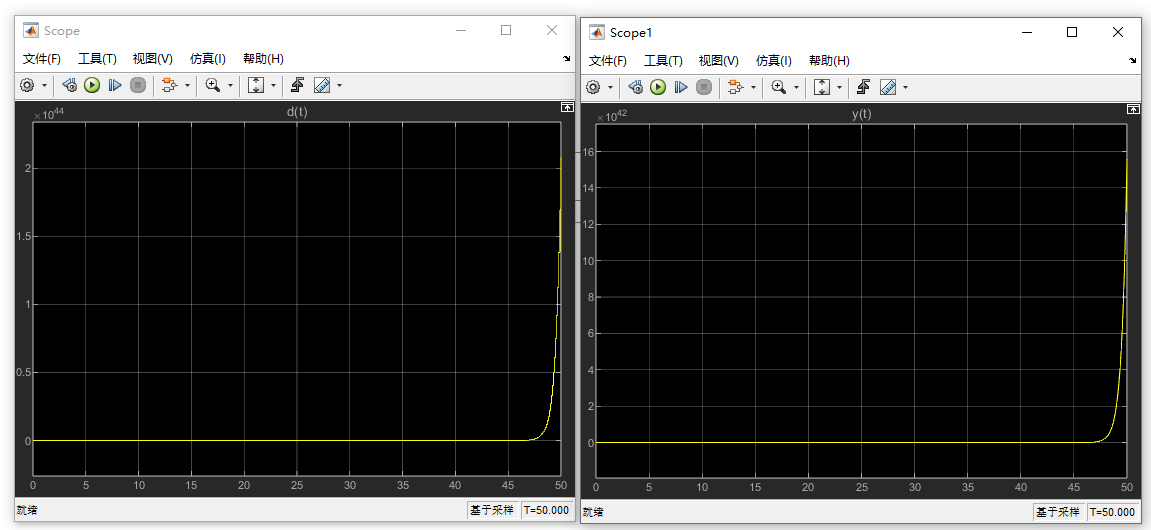Click Scale Y-axis limits icon in Scope
Viewport: 1151px width, 530px height.
tap(255, 85)
